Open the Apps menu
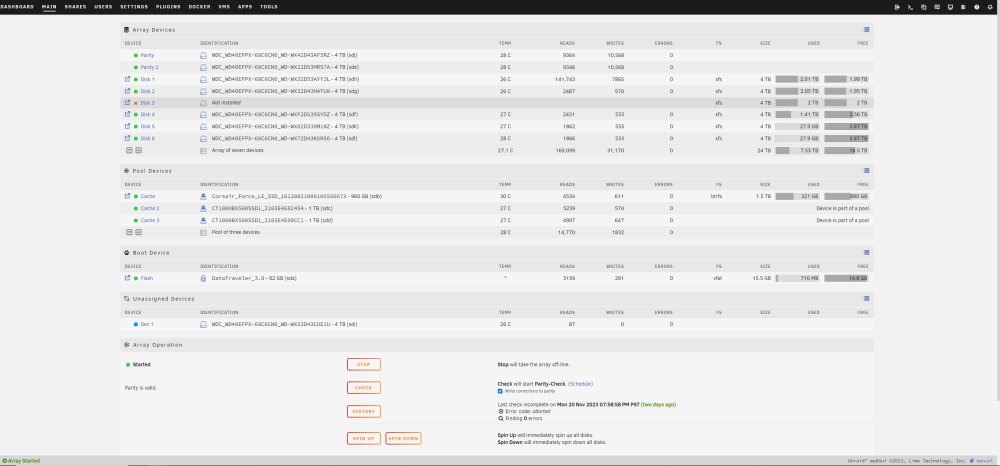Screen dimensions: 1000x466 (245, 7)
